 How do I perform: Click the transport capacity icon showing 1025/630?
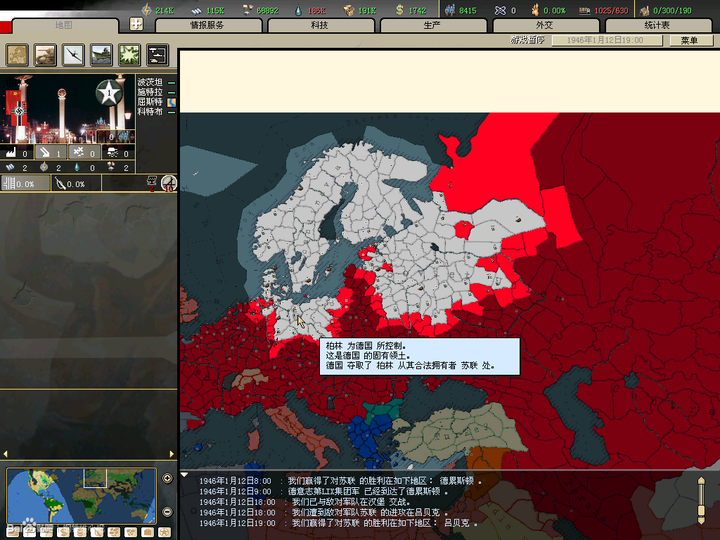(x=584, y=10)
